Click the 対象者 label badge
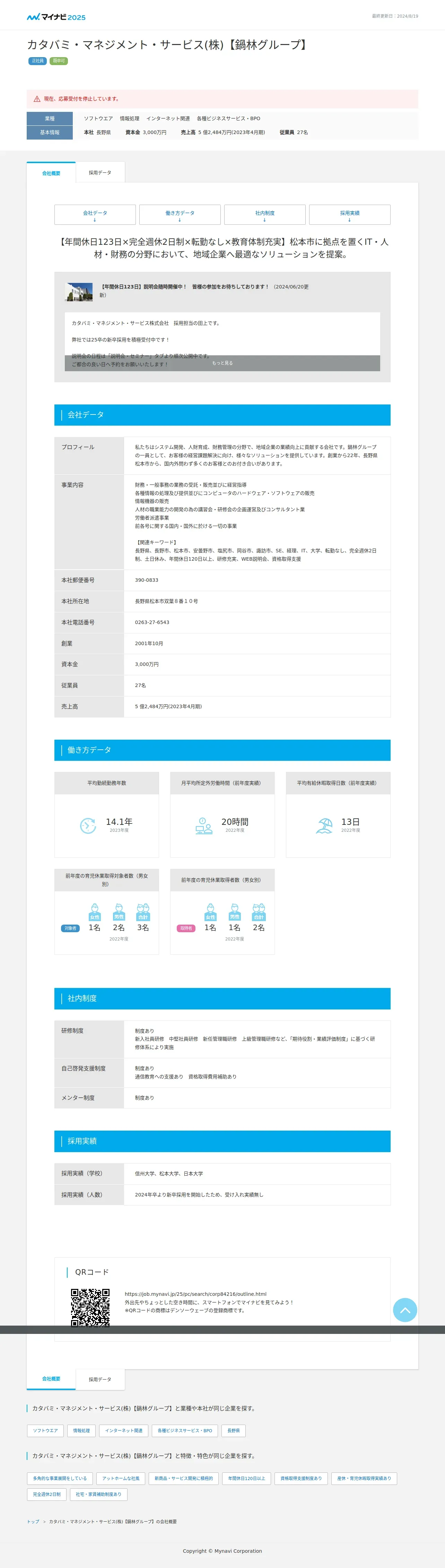Screen dimensions: 445x1568 (x=71, y=928)
